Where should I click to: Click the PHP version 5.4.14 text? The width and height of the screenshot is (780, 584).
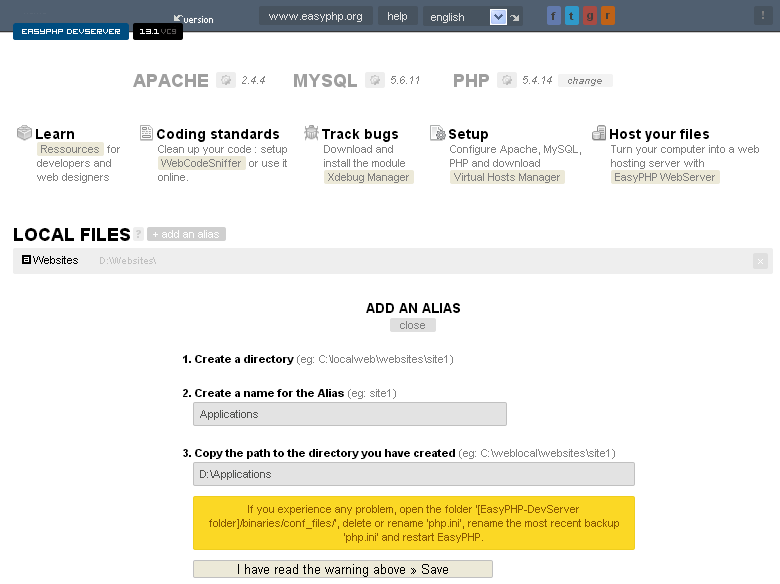pyautogui.click(x=537, y=80)
